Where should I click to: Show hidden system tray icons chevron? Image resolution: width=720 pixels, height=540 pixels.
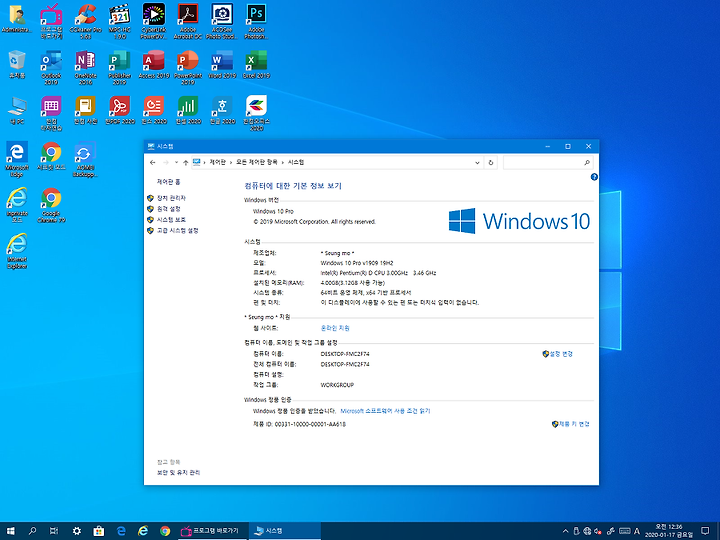[565, 531]
